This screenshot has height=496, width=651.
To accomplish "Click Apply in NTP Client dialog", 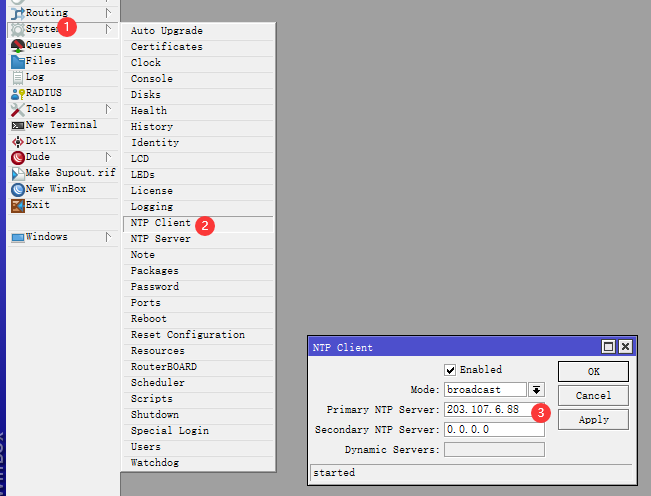I will 593,420.
